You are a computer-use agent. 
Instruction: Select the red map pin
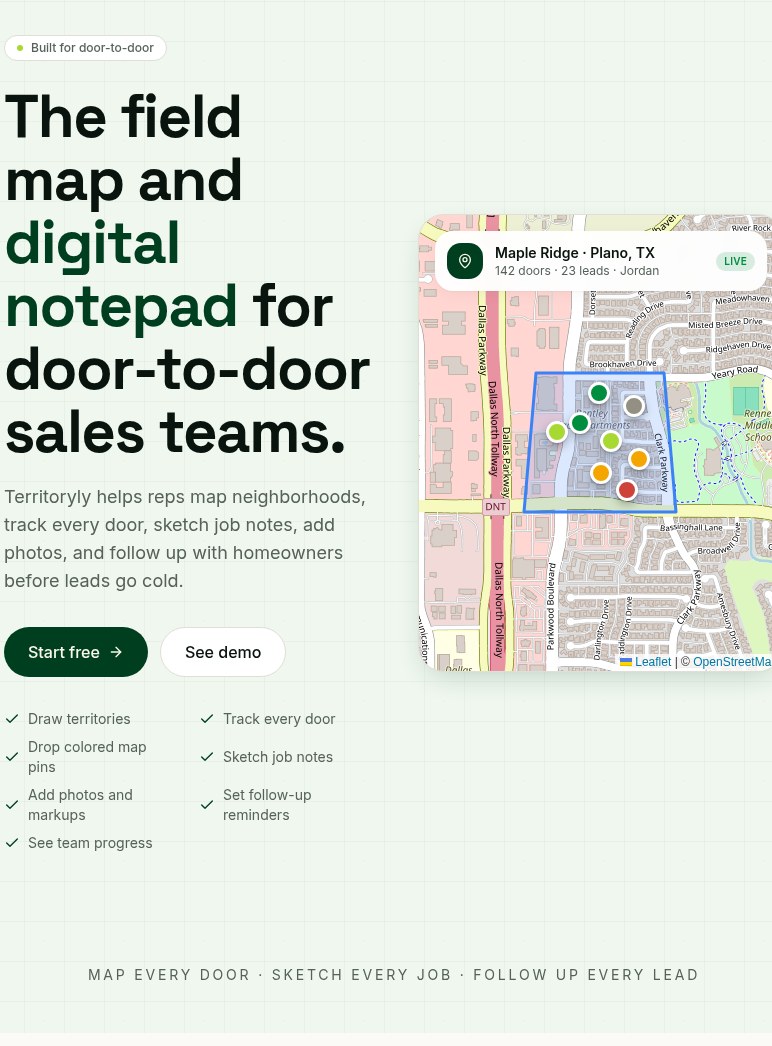[x=627, y=490]
